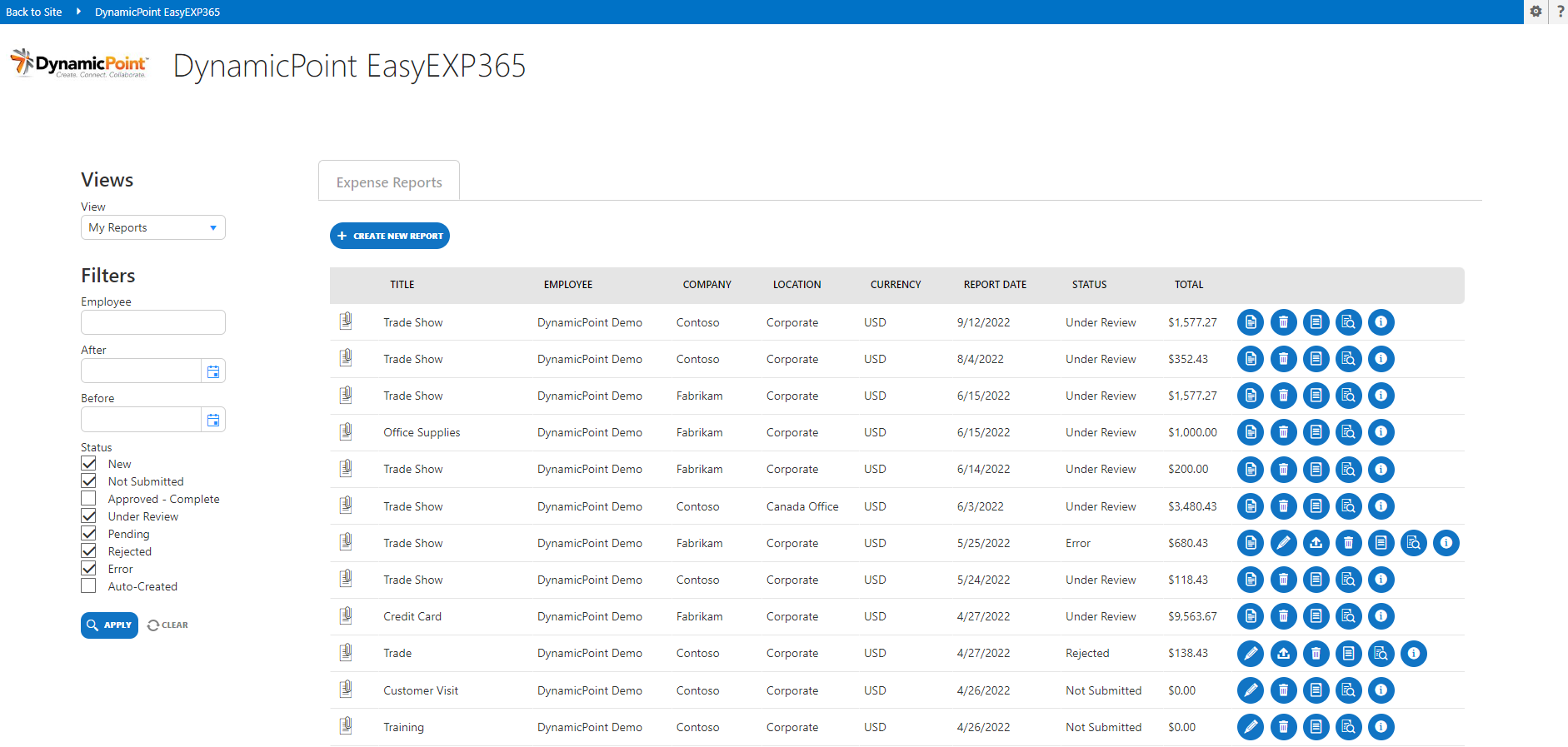
Task: Open the My Reports view dropdown
Action: 153,227
